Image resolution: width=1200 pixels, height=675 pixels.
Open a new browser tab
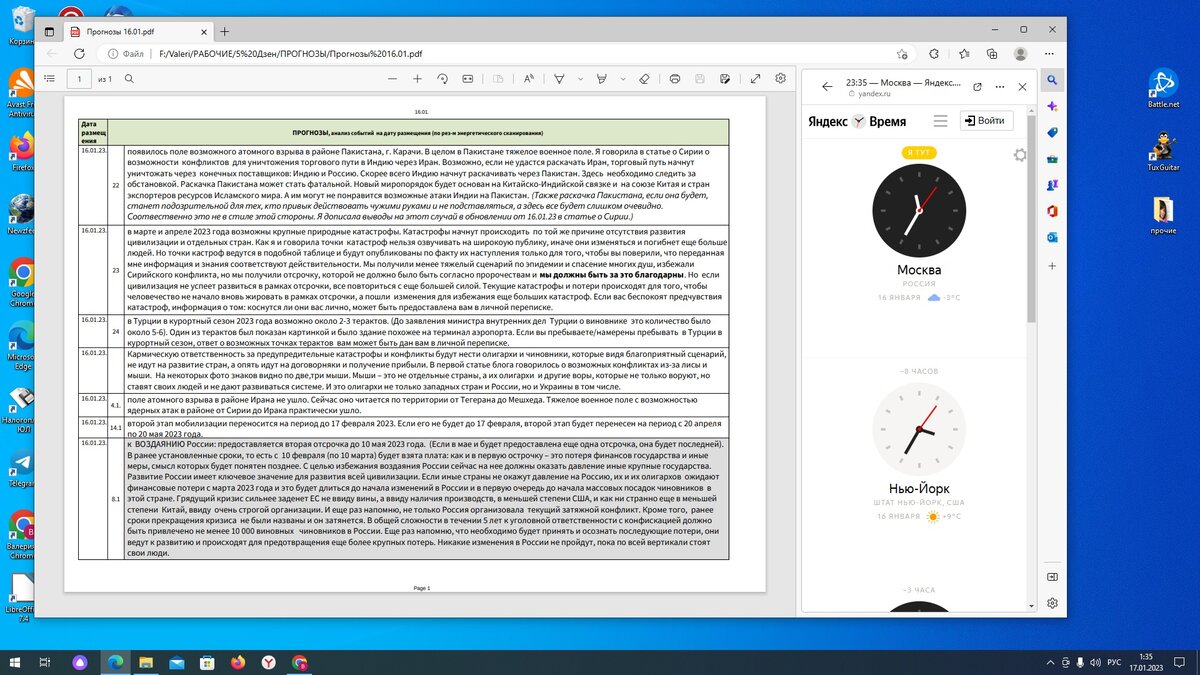coord(224,32)
